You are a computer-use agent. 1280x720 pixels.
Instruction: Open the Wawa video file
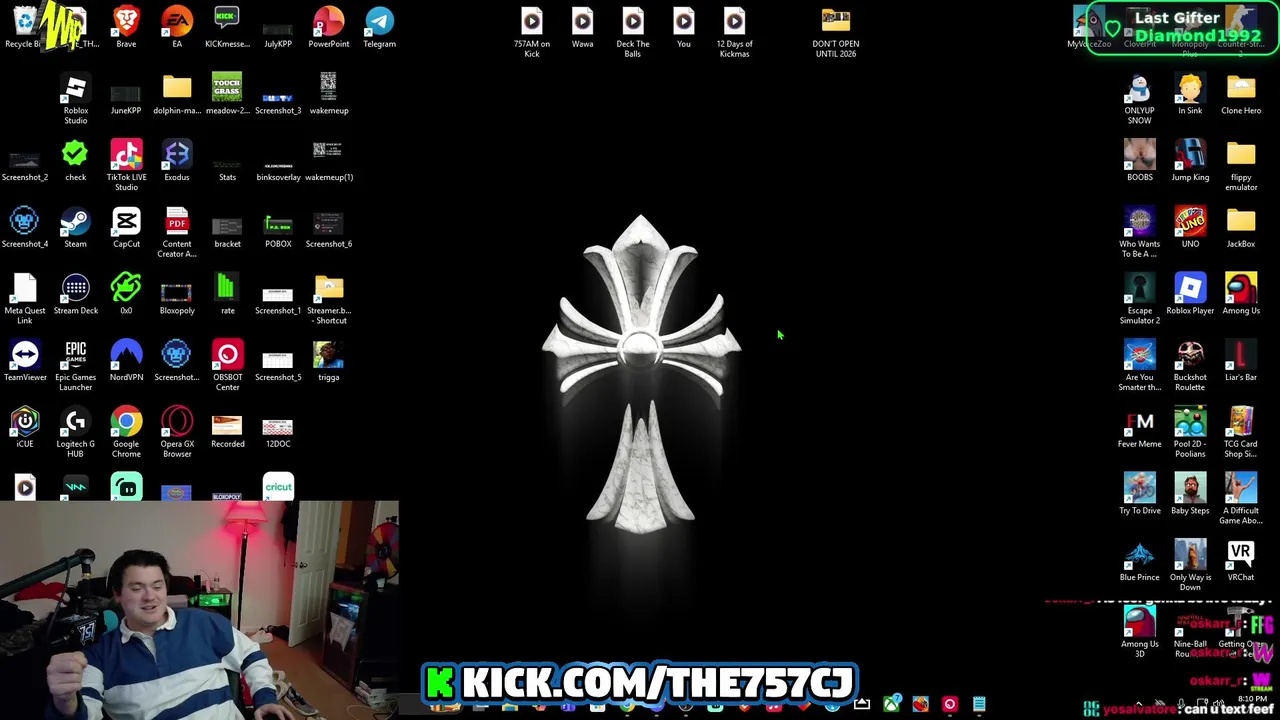point(582,27)
